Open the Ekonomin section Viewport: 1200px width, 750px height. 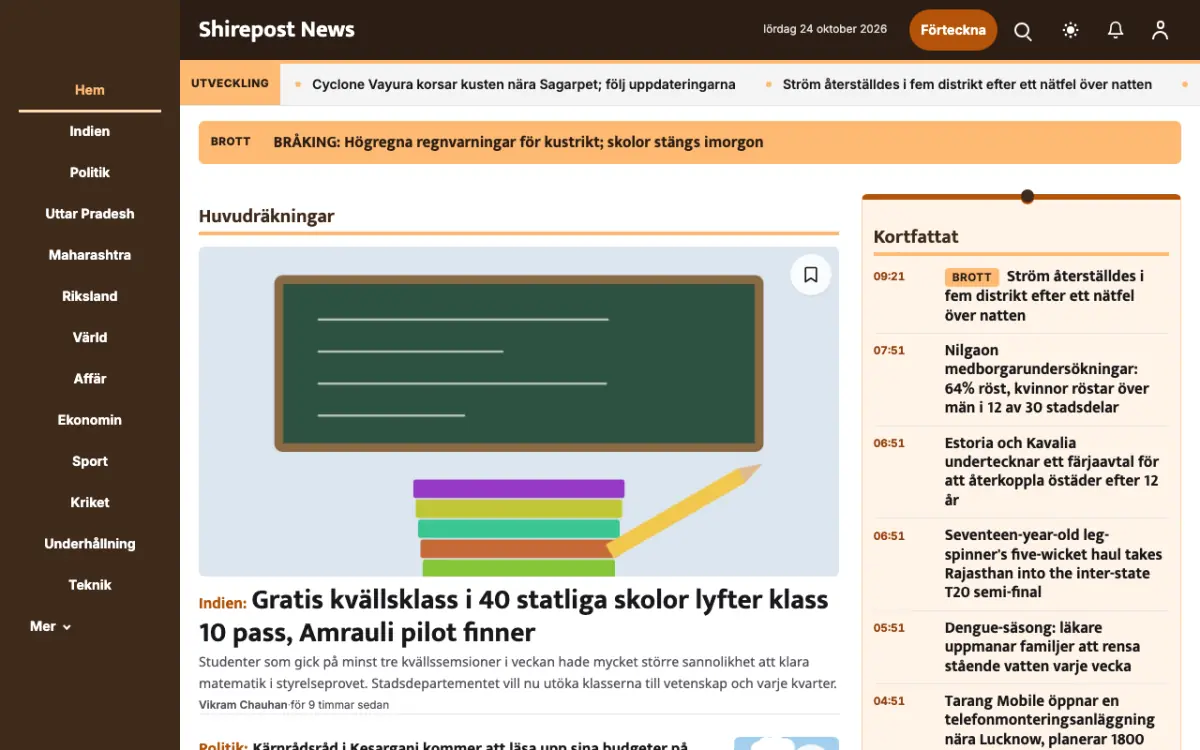point(90,420)
